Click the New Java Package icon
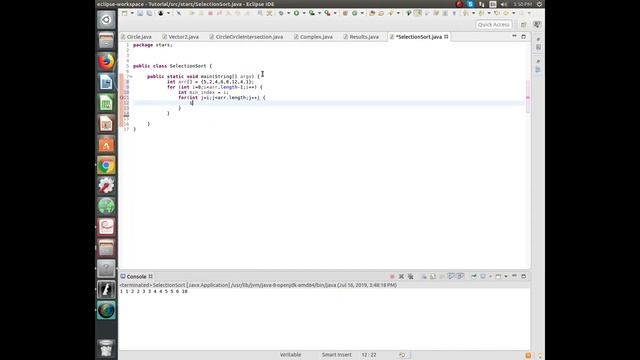Image resolution: width=640 pixels, height=360 pixels. (345, 13)
